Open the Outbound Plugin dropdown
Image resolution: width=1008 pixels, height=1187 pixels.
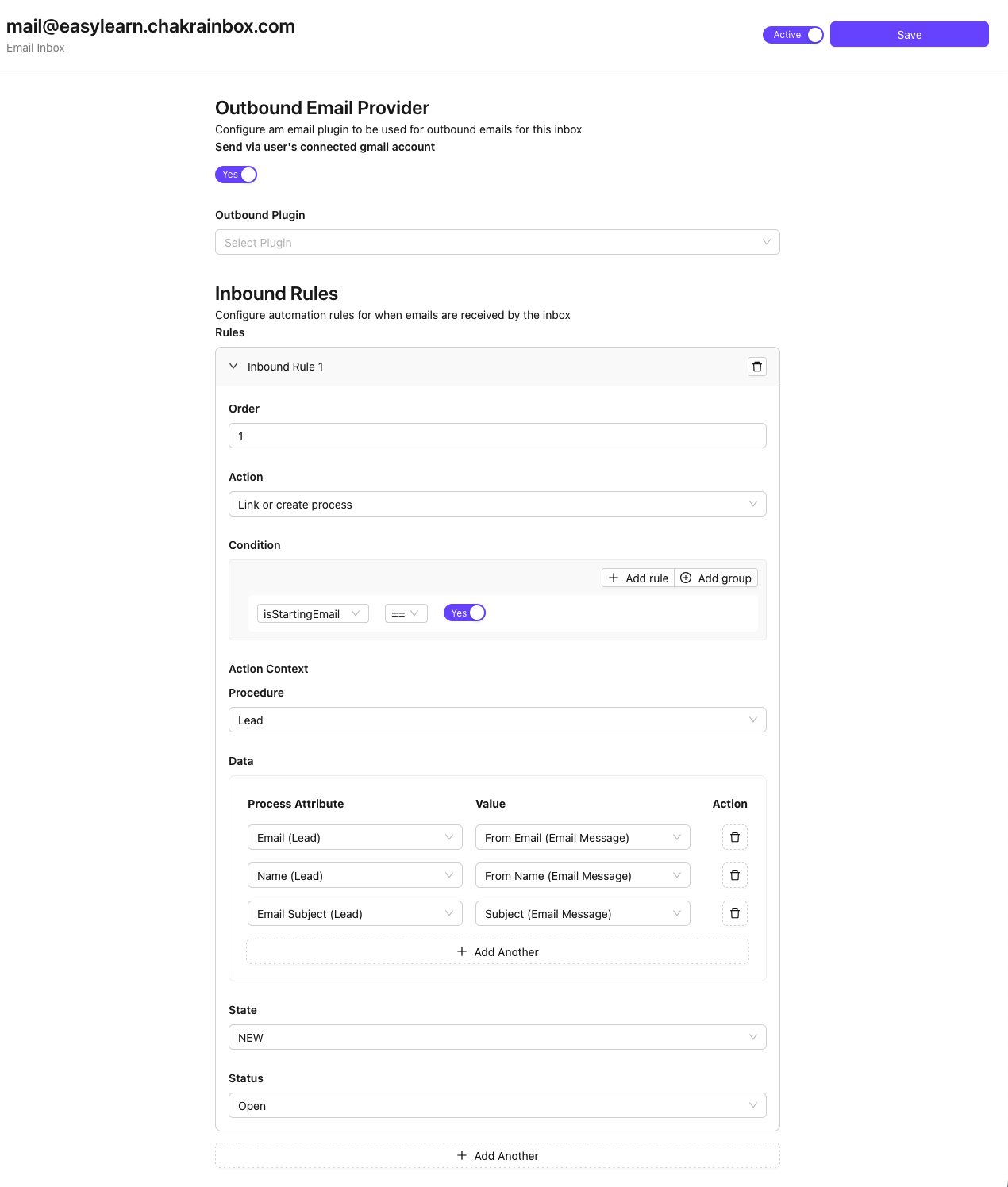pos(497,243)
